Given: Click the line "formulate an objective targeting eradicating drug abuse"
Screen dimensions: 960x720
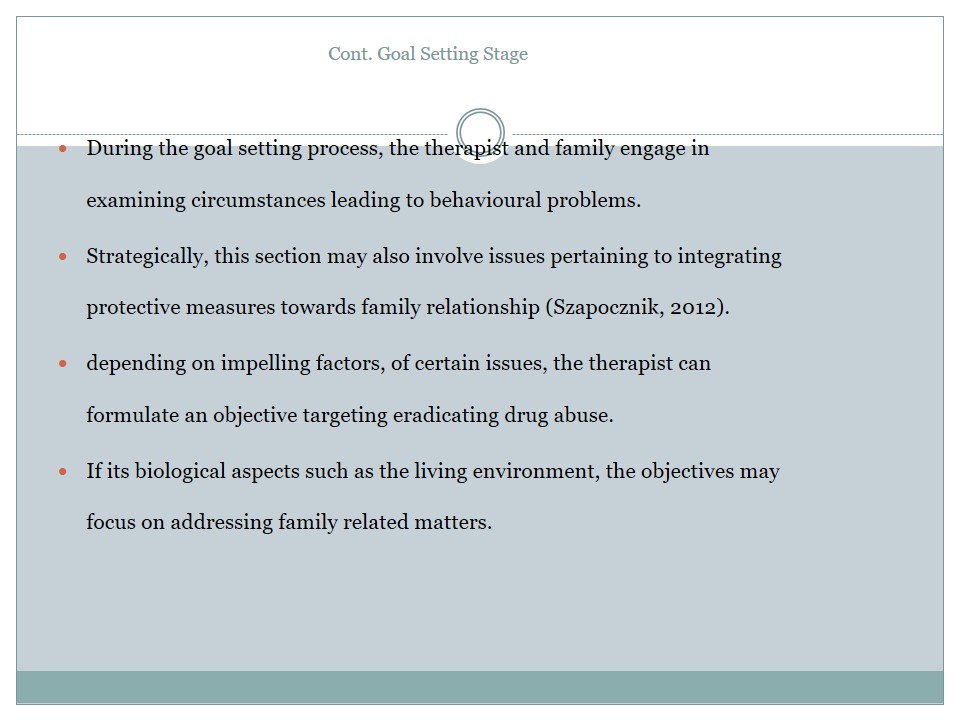Looking at the screenshot, I should [349, 415].
